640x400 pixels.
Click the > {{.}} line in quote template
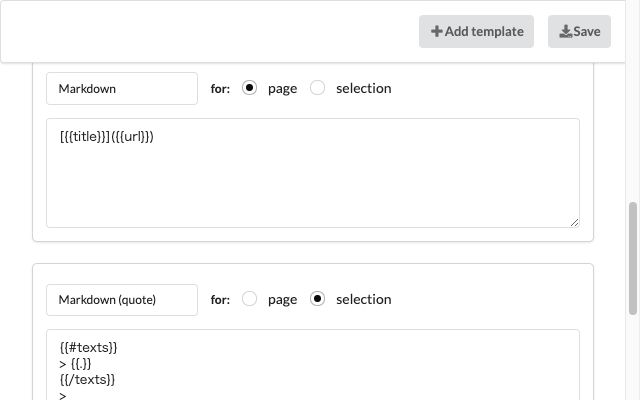coord(76,363)
